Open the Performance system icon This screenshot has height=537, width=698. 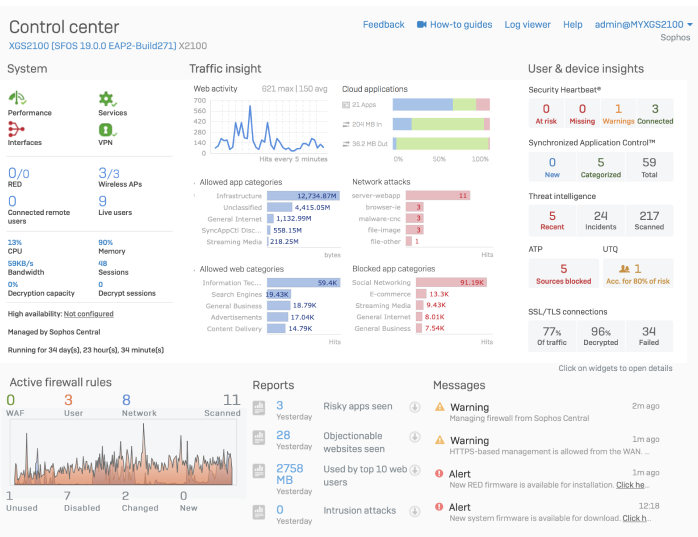click(17, 98)
